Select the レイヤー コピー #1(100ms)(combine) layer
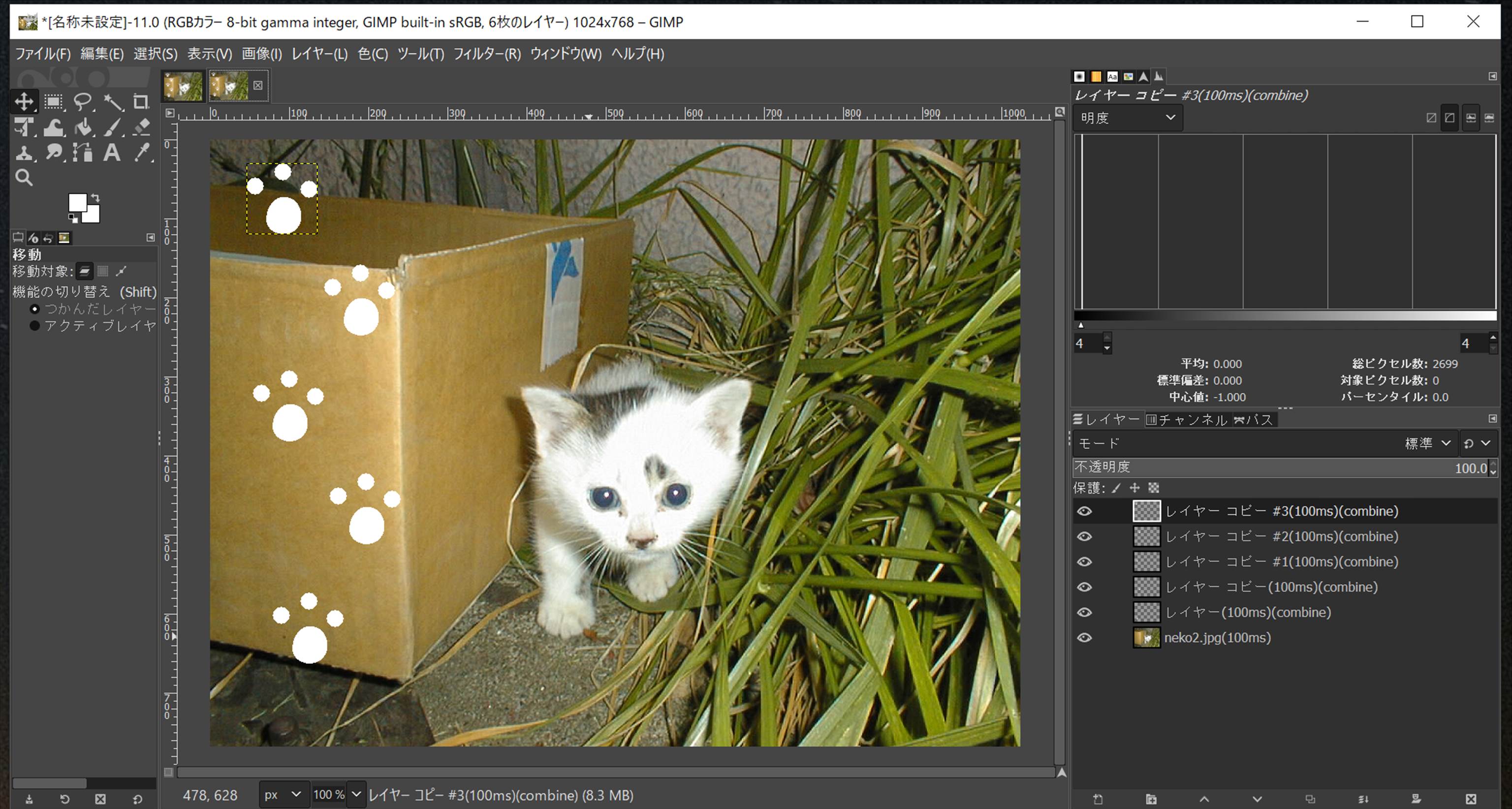Viewport: 1512px width, 809px height. 1281,562
